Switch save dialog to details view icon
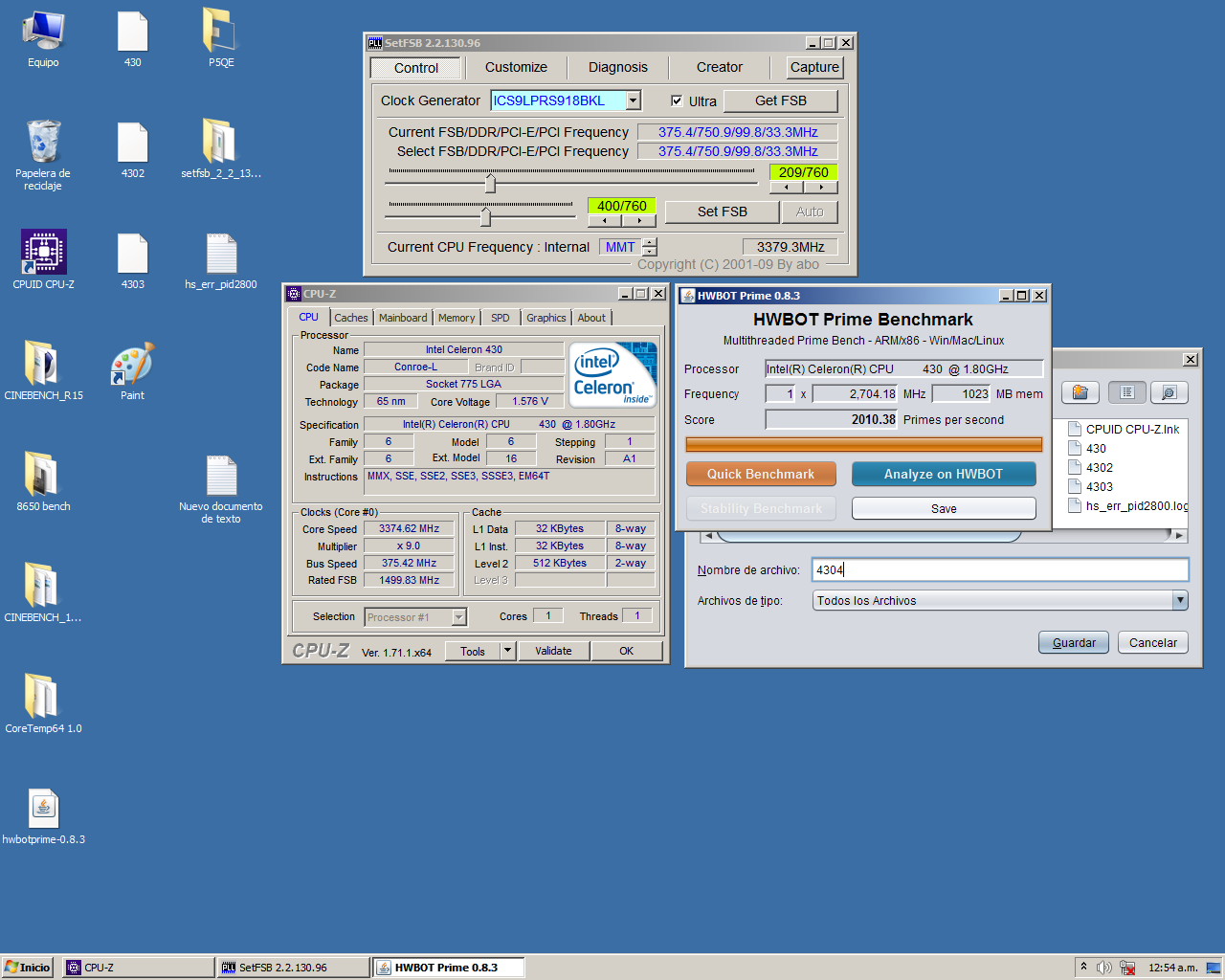Screen dimensions: 1225x980 tap(1169, 392)
